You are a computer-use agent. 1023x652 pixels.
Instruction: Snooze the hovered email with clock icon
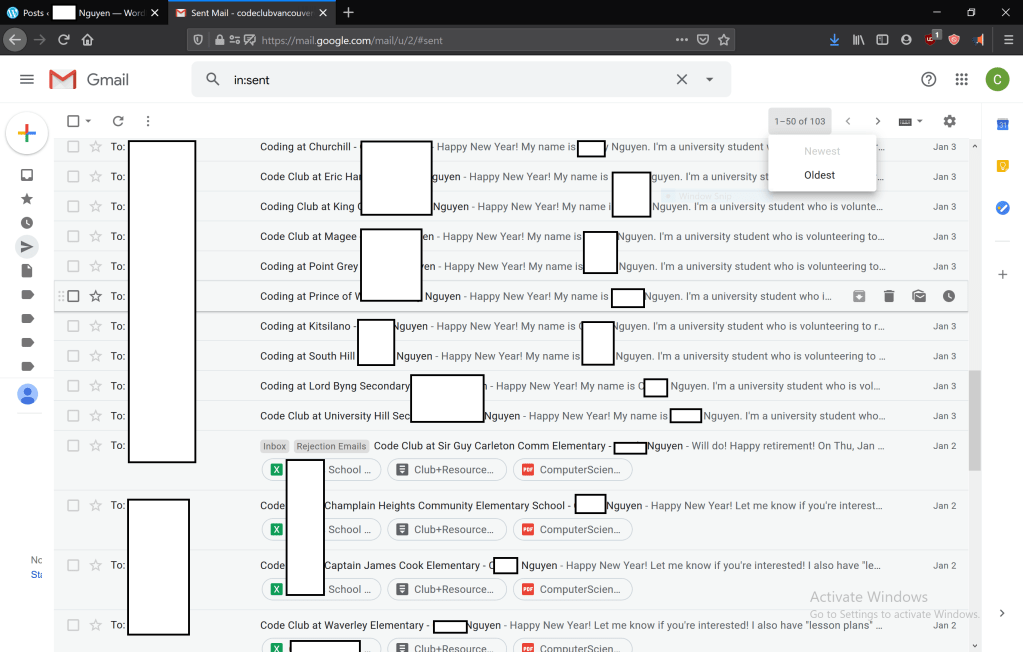coord(948,296)
